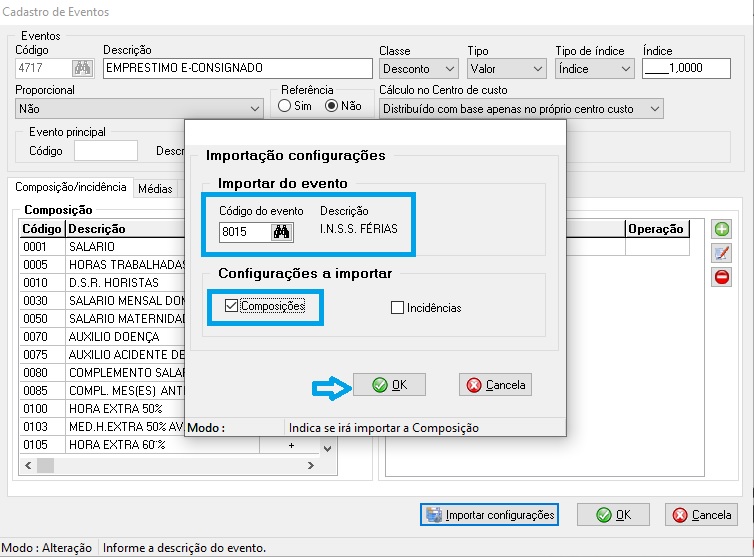The image size is (754, 557).
Task: Click binoculars icon beside event code 8015
Action: tap(281, 233)
